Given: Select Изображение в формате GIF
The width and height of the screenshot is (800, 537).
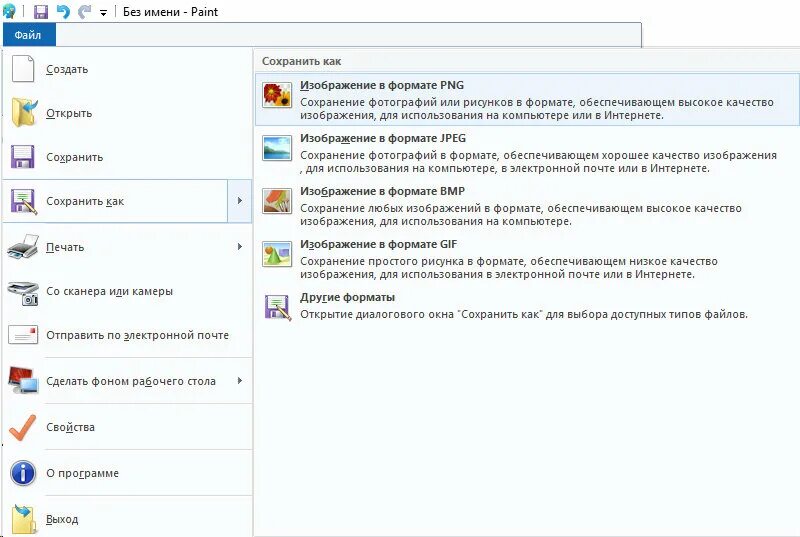Looking at the screenshot, I should coord(527,259).
